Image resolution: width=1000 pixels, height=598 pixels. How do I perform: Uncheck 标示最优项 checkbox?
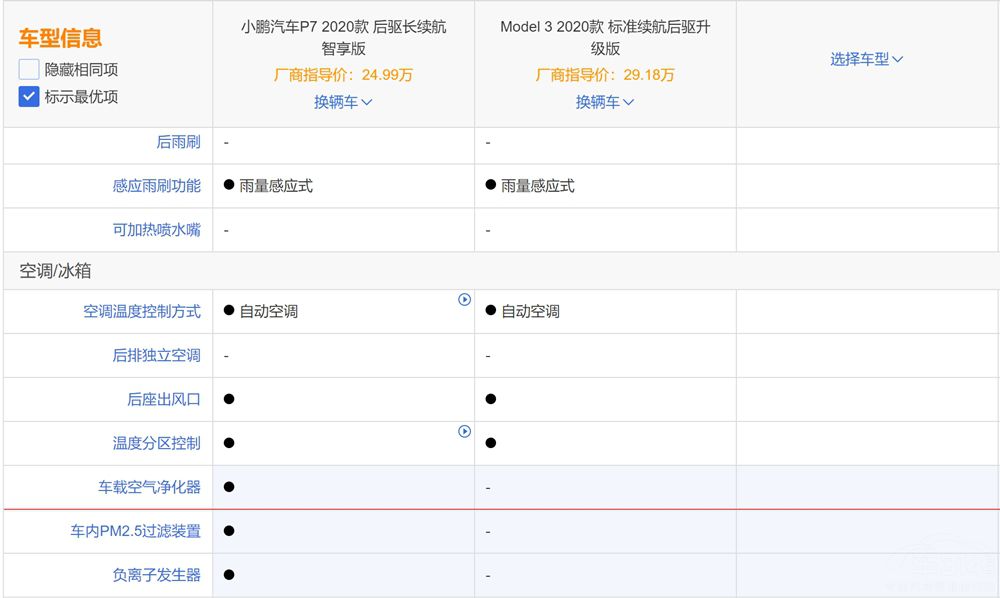29,96
